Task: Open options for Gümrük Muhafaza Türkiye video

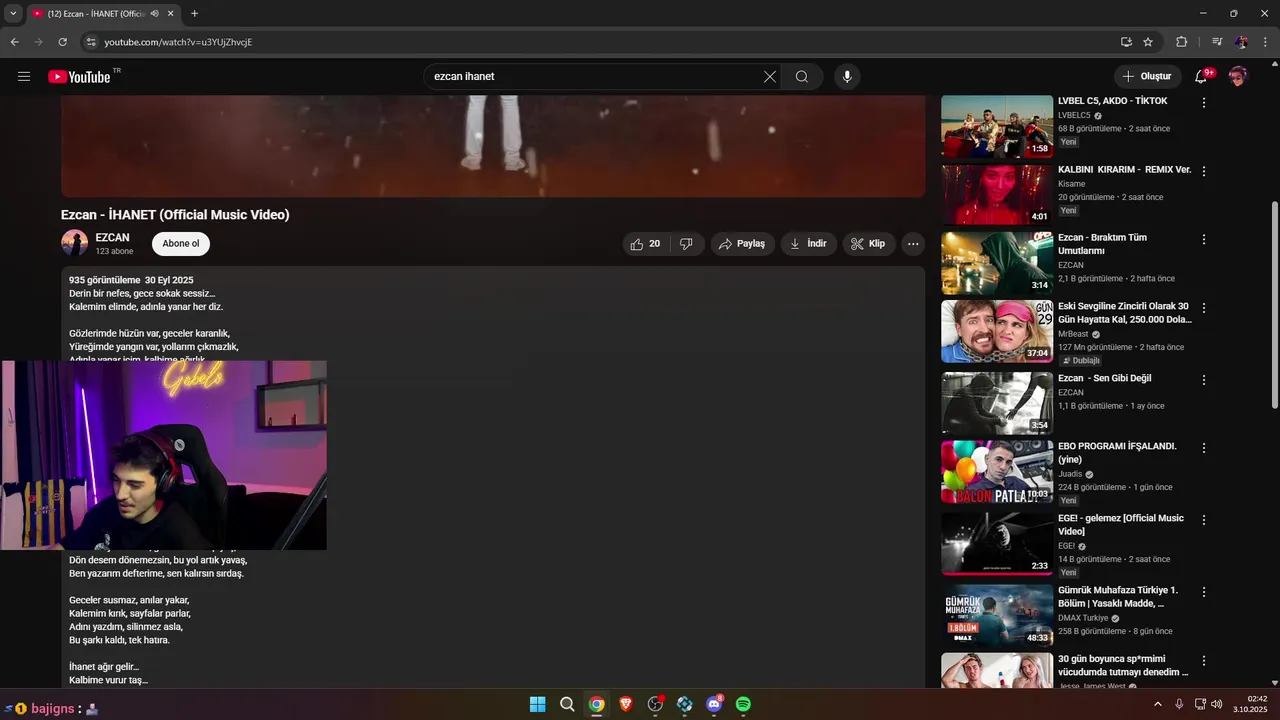Action: tap(1204, 592)
